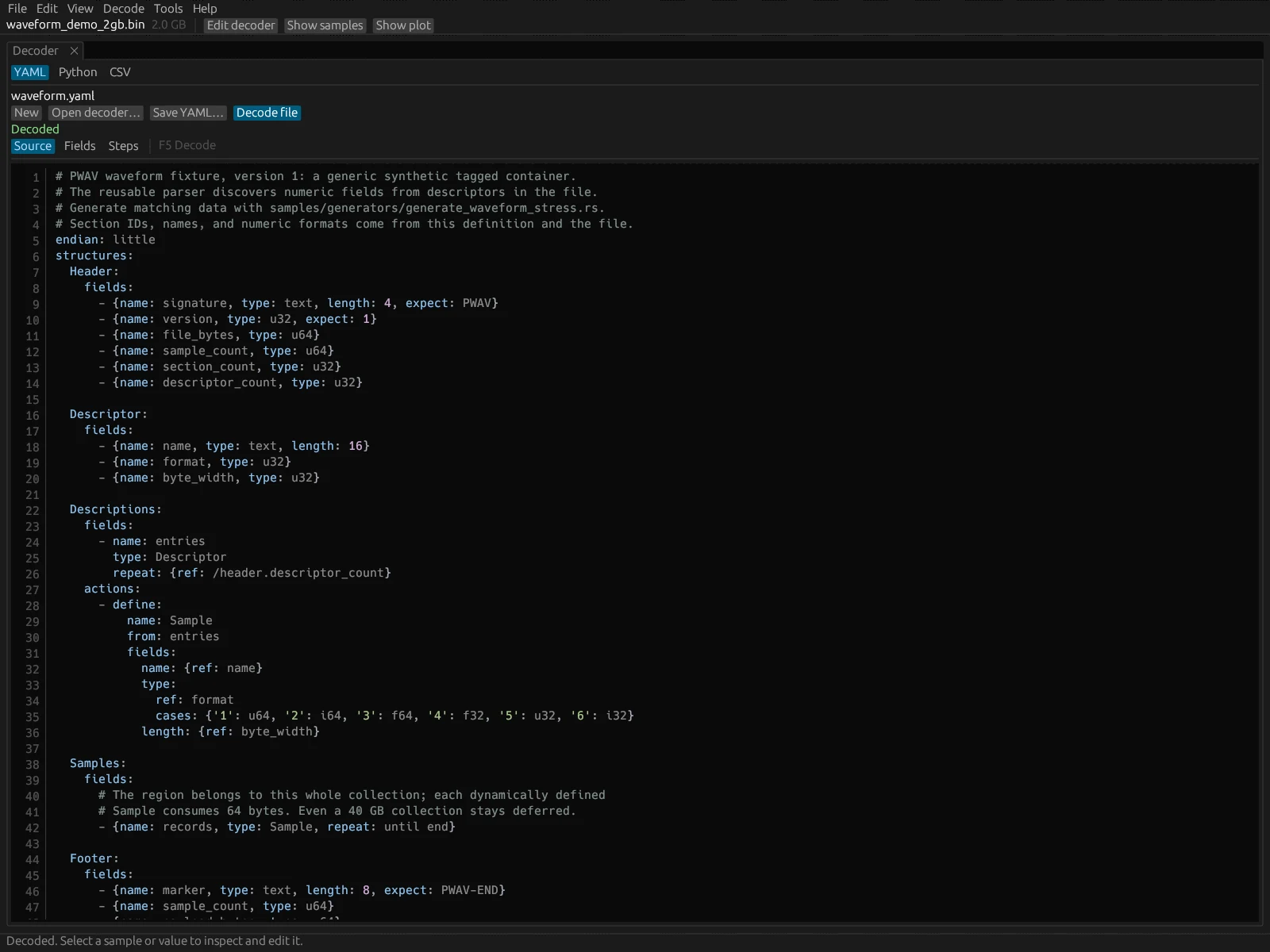Click the Show plot button
This screenshot has width=1270, height=952.
[403, 25]
